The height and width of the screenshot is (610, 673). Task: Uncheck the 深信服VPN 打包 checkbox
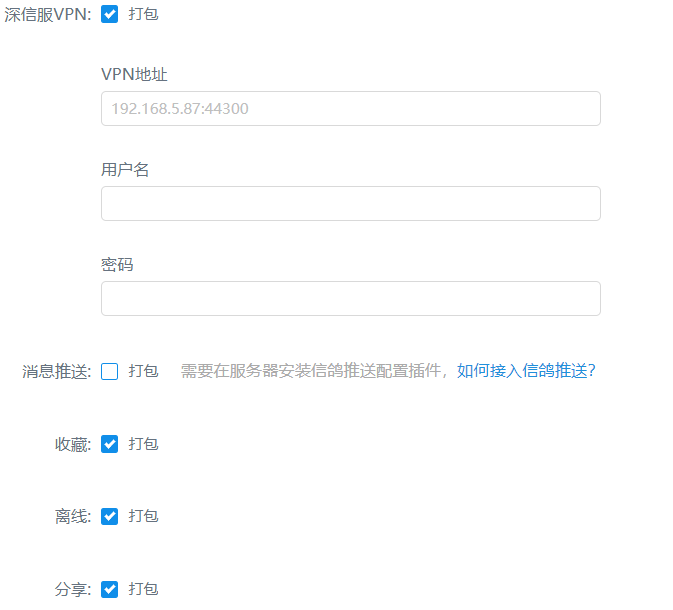pyautogui.click(x=110, y=14)
